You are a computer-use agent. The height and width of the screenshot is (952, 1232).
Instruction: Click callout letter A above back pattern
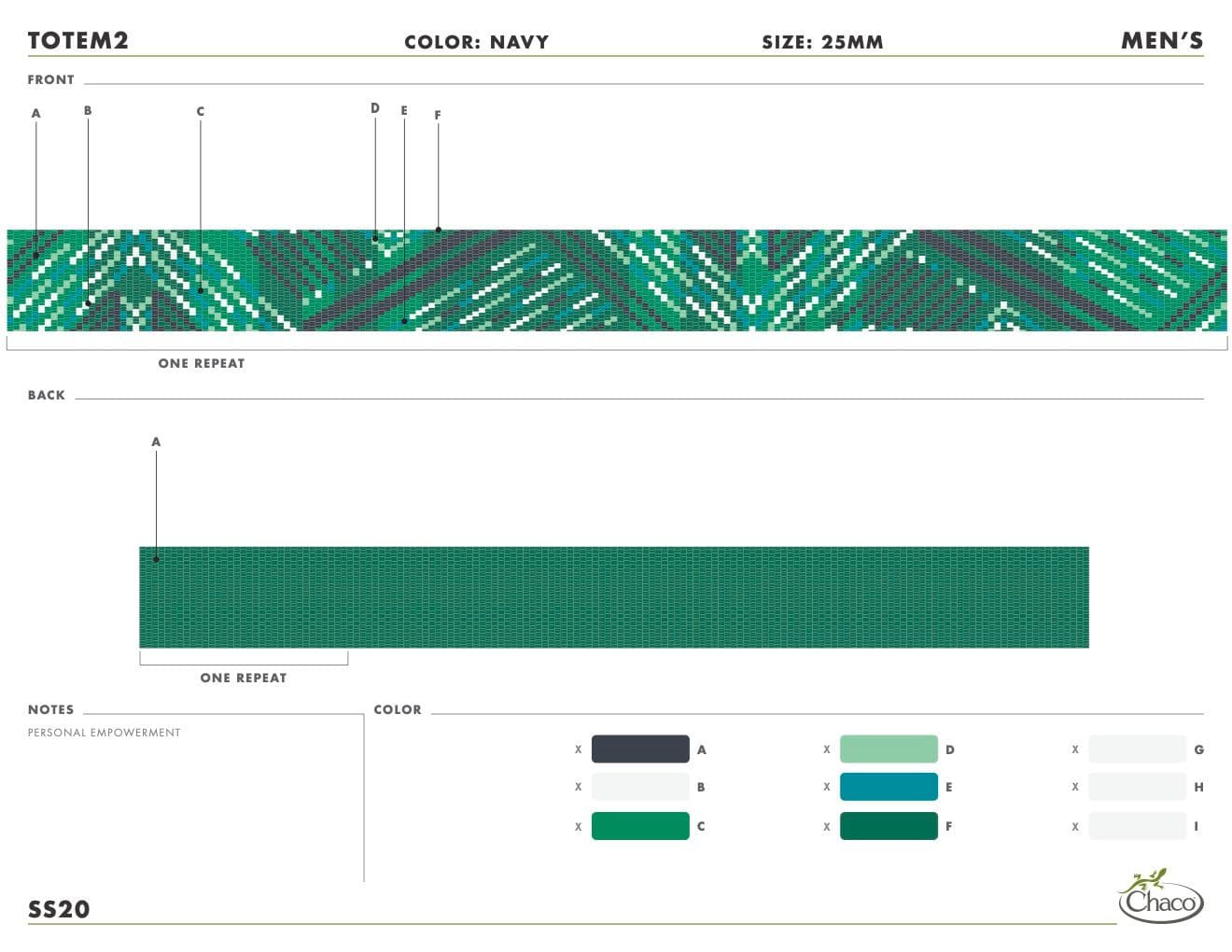pyautogui.click(x=156, y=442)
